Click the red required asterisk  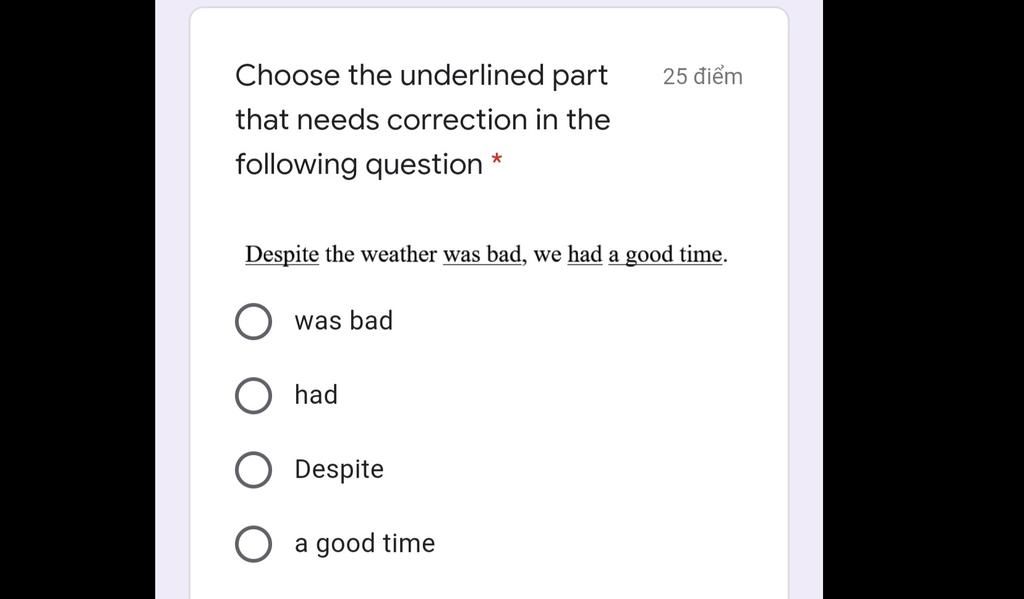[x=497, y=159]
